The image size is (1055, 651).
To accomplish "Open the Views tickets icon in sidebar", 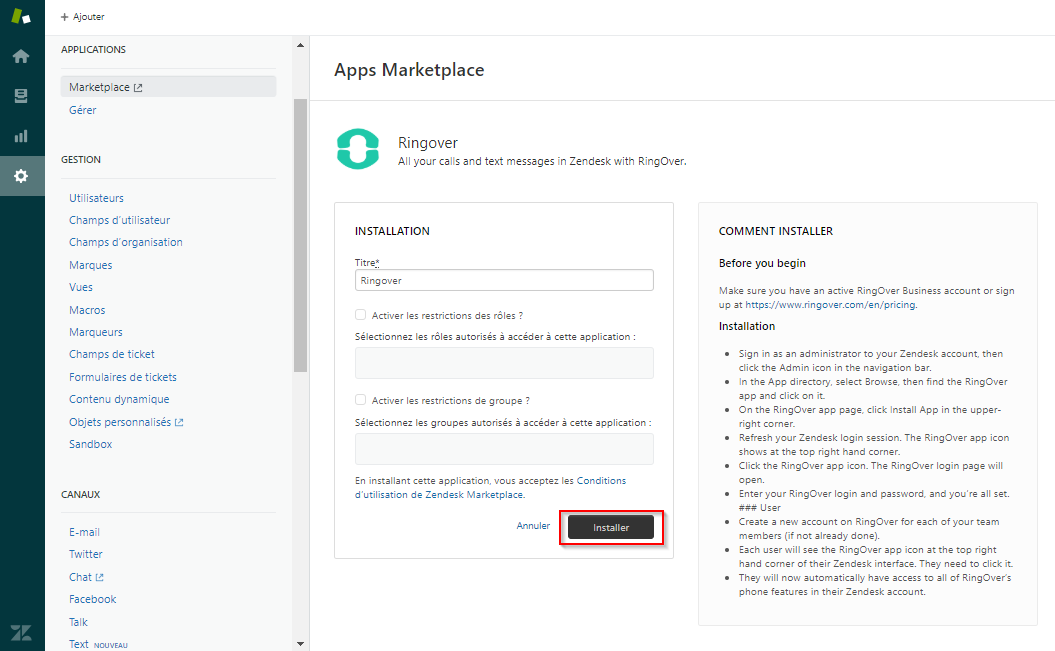I will pos(21,96).
